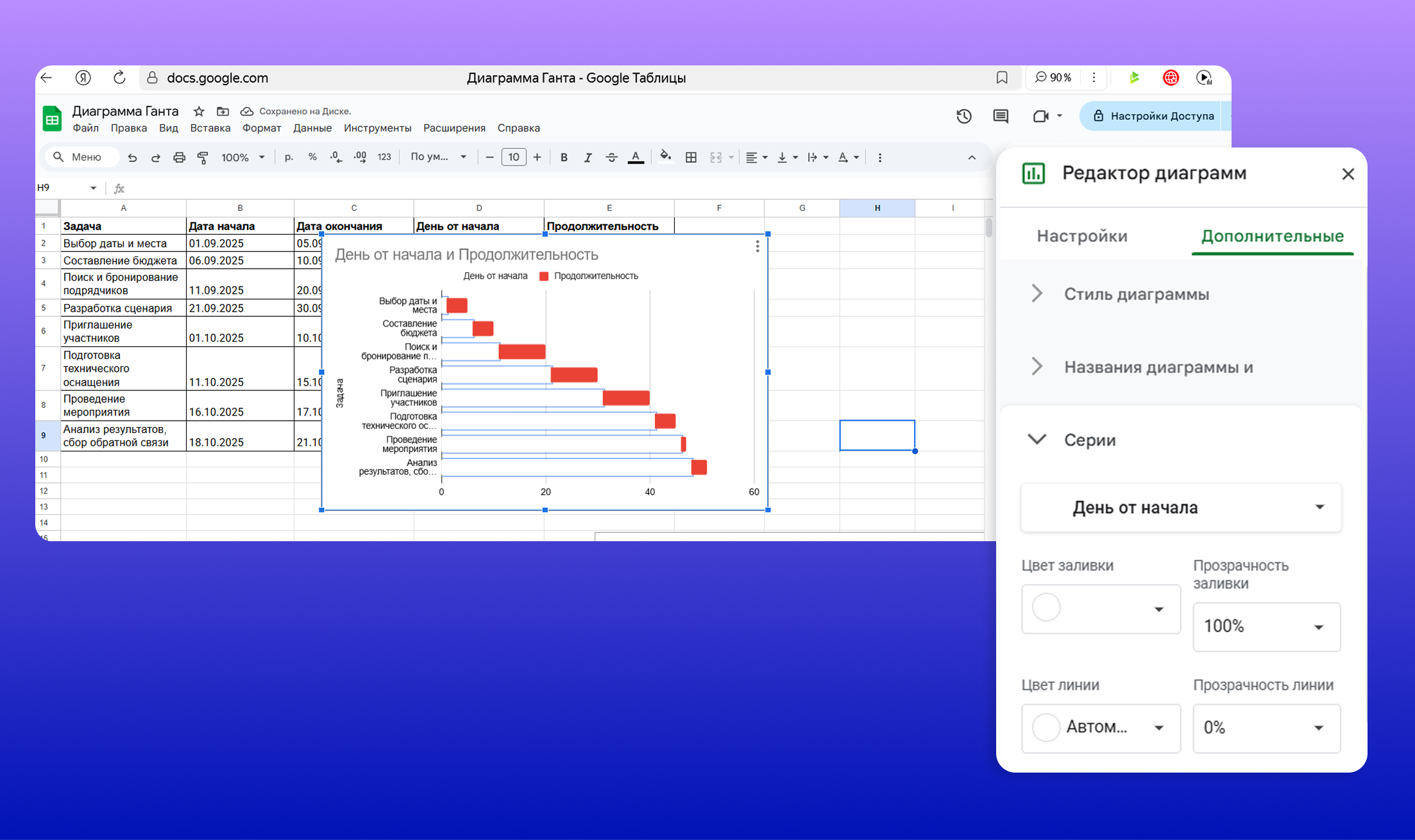
Task: Open Прозрачность заливки 100% dropdown
Action: click(x=1266, y=626)
